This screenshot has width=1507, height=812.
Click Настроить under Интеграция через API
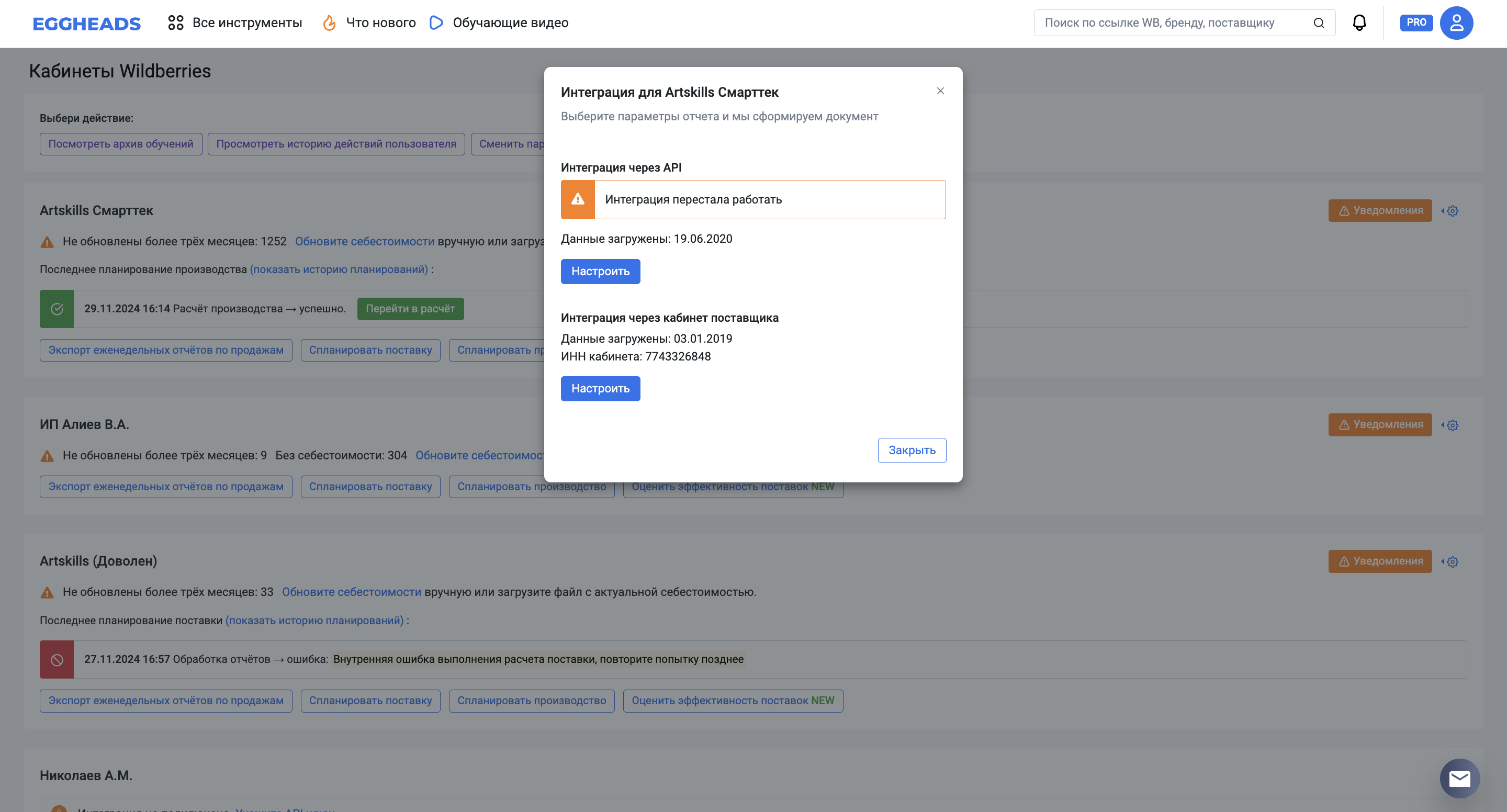coord(600,272)
